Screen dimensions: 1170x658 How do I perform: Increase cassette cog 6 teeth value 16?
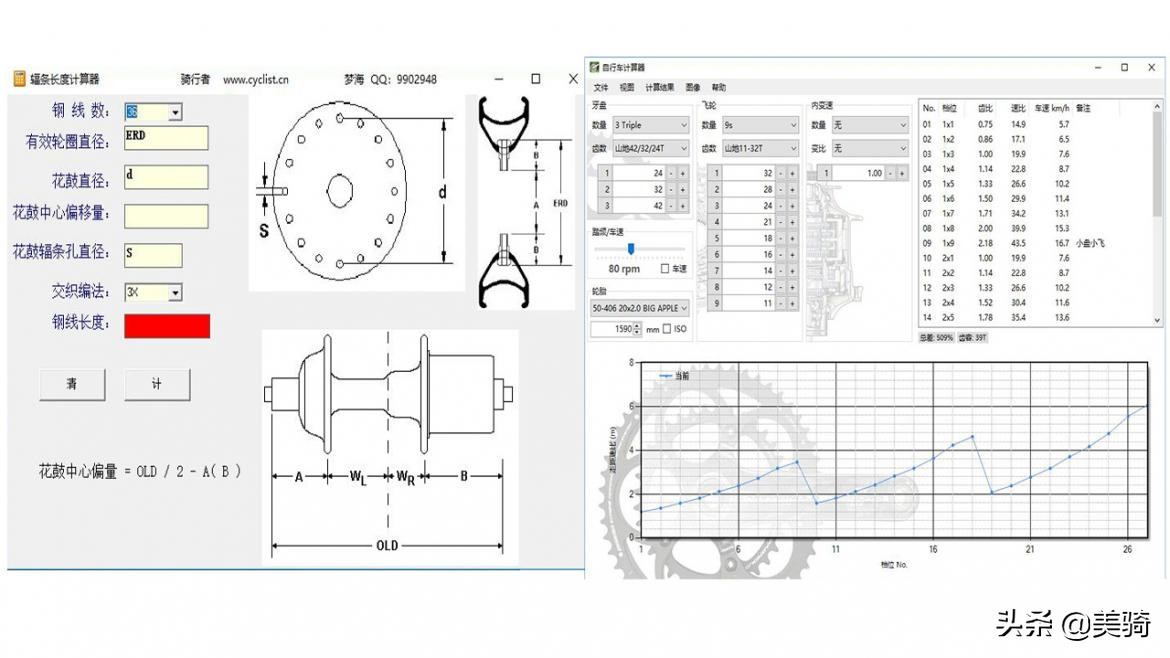(792, 254)
